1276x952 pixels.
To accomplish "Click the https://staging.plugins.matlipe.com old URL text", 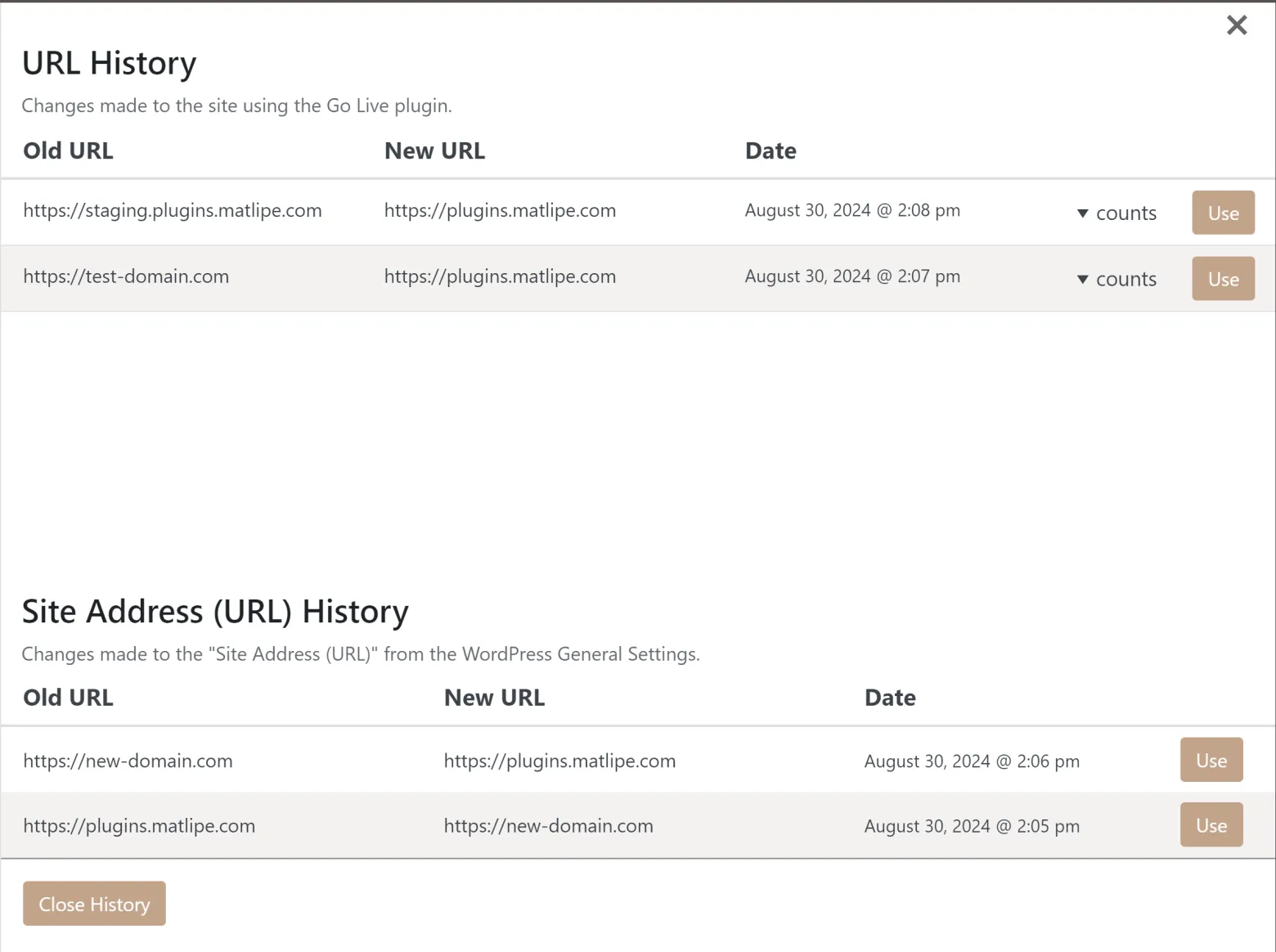I will pyautogui.click(x=173, y=211).
